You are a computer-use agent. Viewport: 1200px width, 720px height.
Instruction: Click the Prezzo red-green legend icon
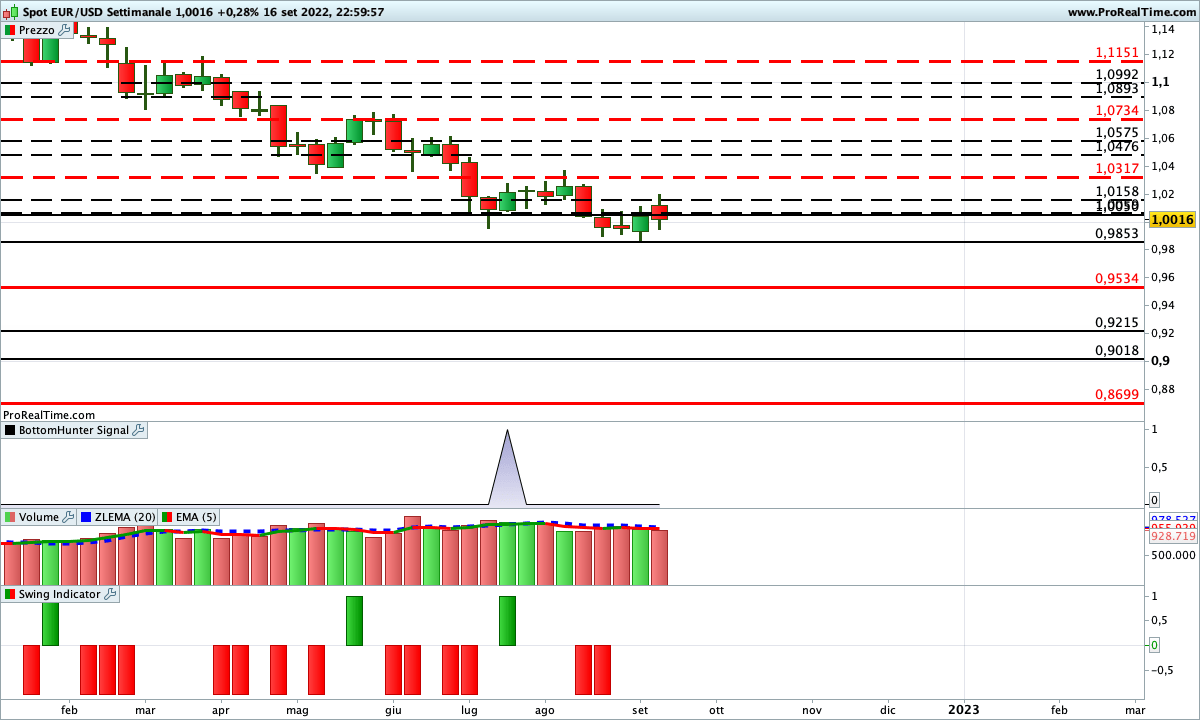click(10, 30)
